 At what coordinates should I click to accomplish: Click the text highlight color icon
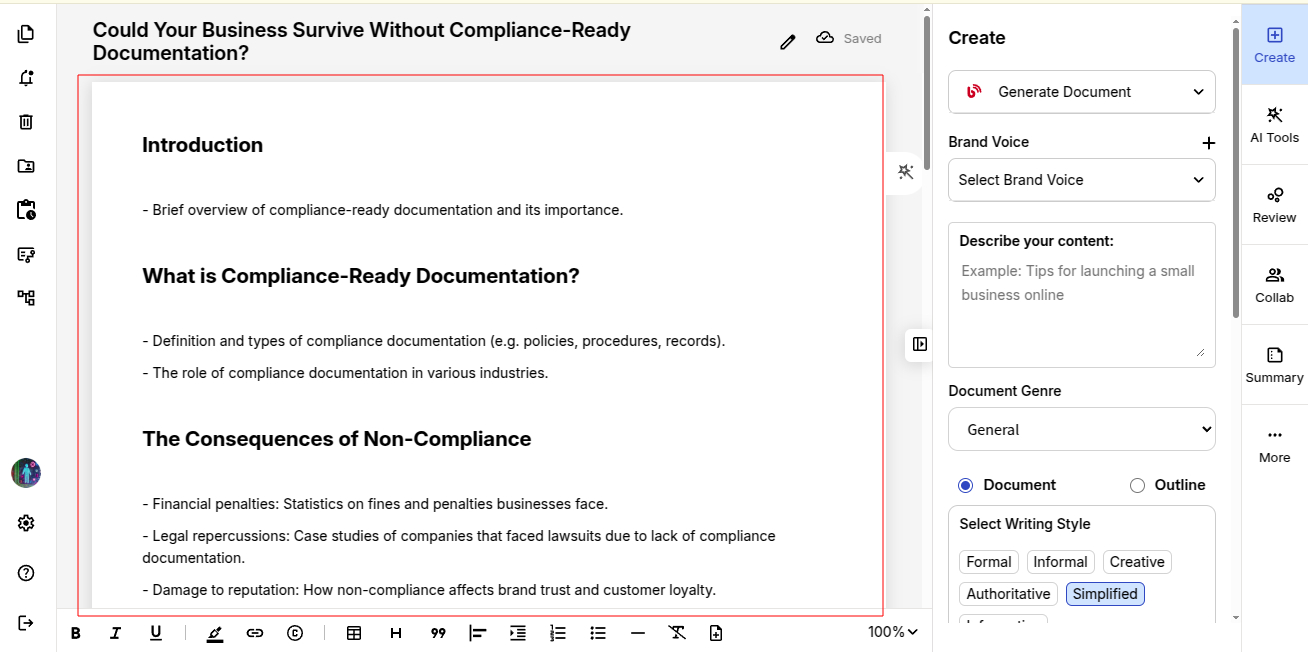[215, 633]
